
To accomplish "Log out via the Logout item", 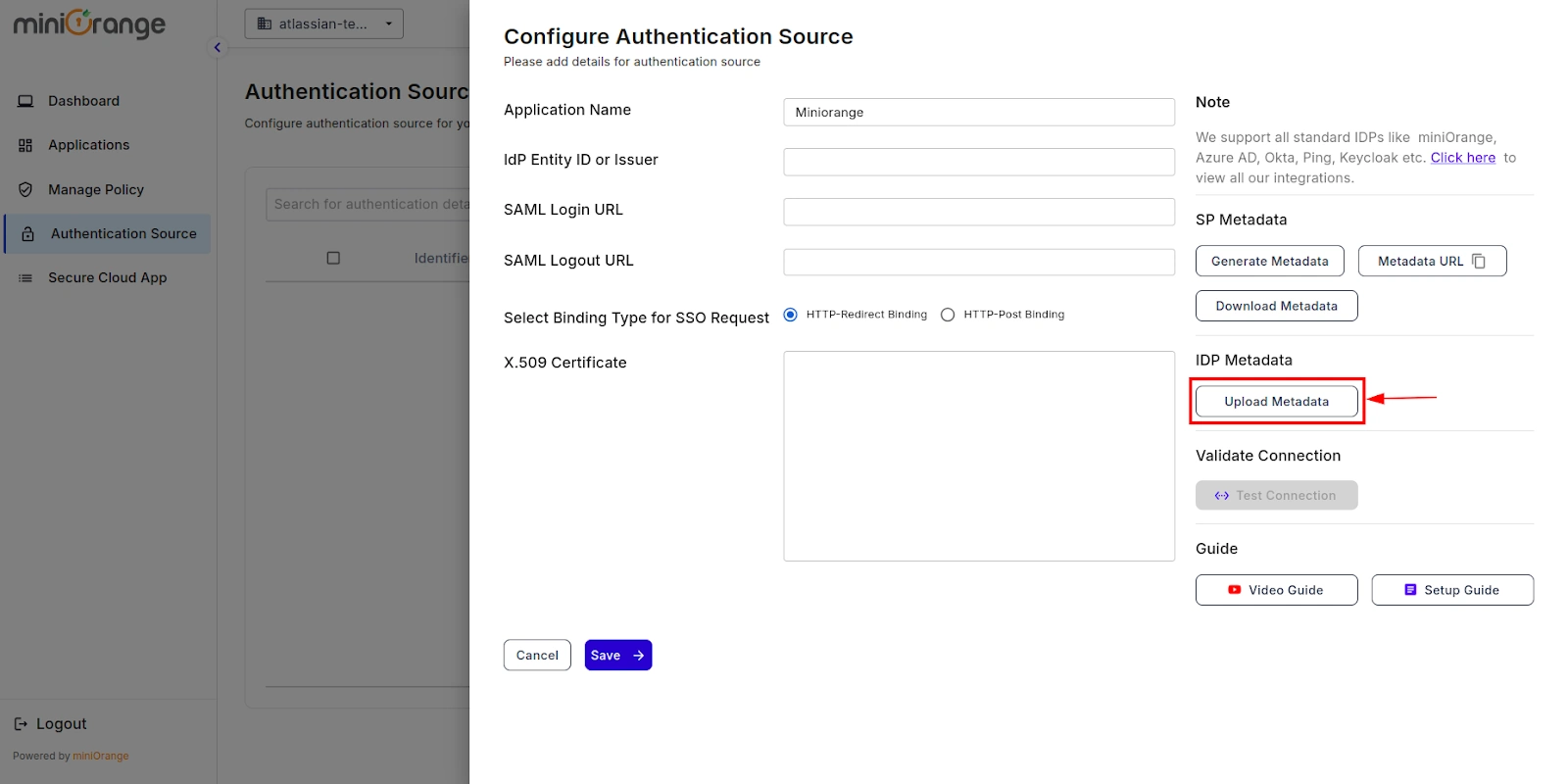I will (x=50, y=724).
